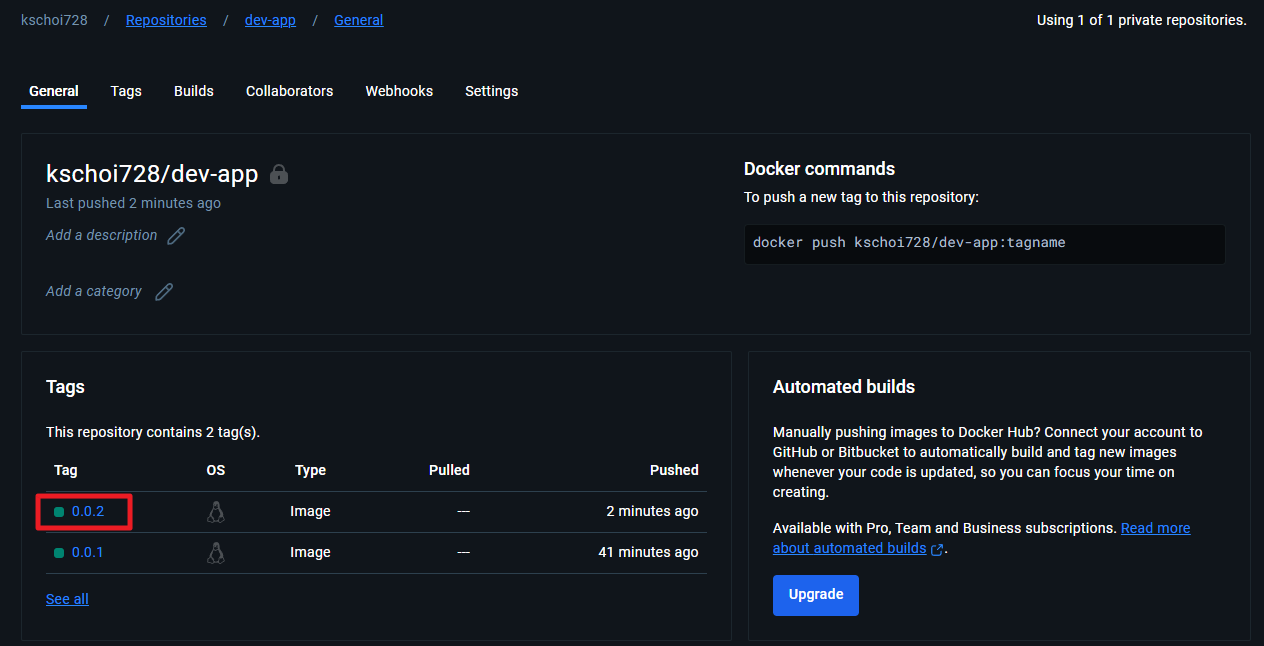This screenshot has height=646, width=1264.
Task: Click Using 1 of 1 private repositories text
Action: 1142,20
